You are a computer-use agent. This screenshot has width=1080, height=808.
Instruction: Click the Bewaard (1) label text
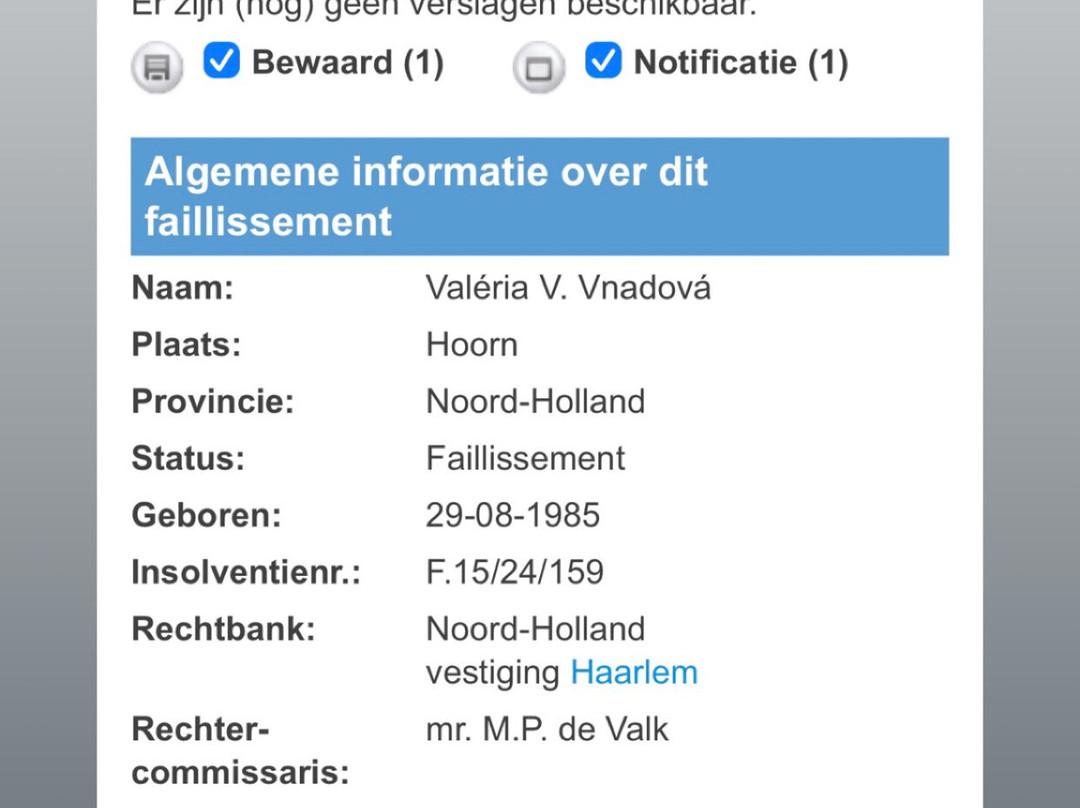[347, 63]
